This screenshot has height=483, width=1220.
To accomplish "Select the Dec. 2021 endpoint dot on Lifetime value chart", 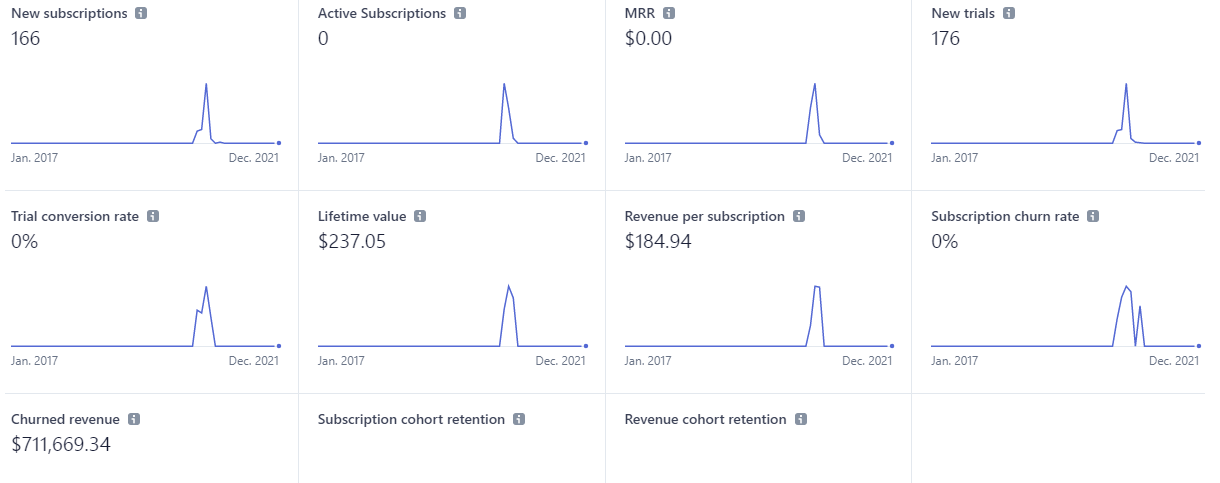I will click(585, 346).
